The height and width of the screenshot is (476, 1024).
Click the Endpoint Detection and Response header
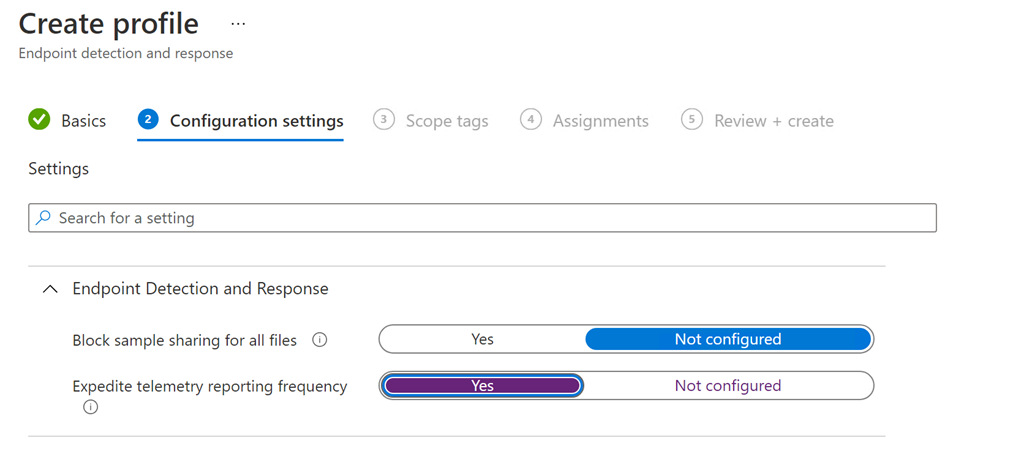pyautogui.click(x=200, y=289)
